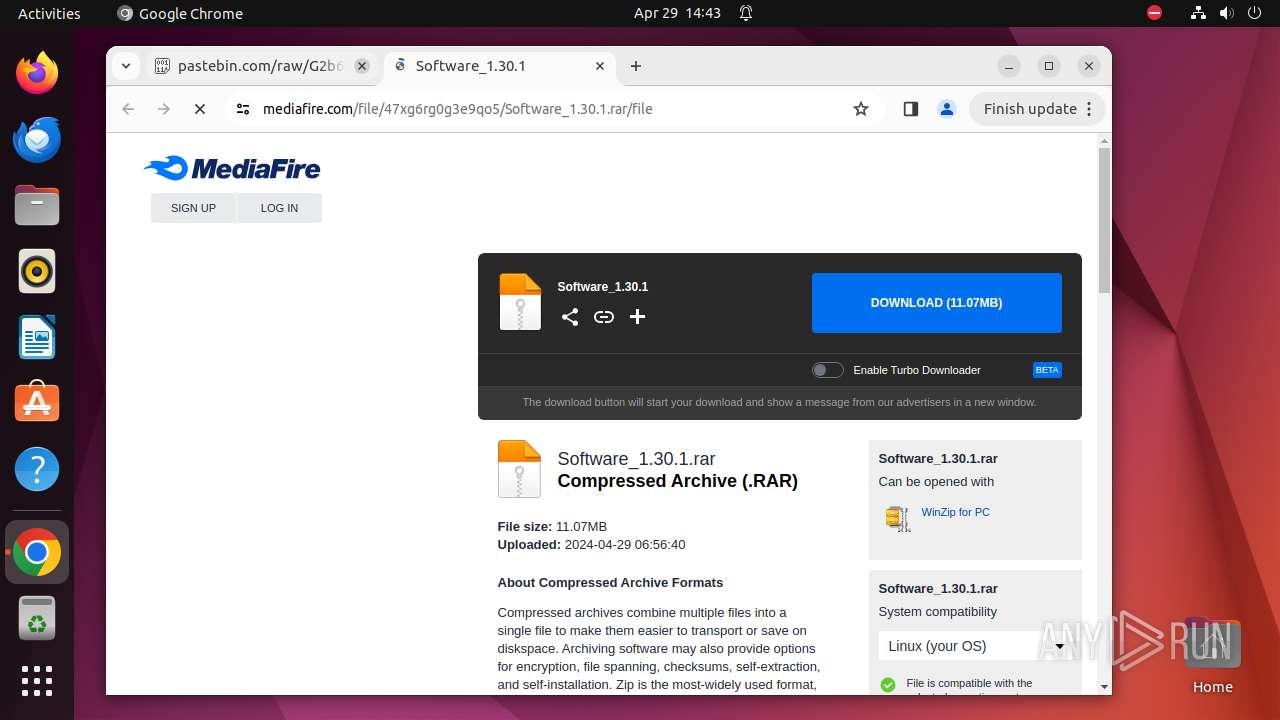
Task: Click the DOWNLOAD (11.07MB) button
Action: pyautogui.click(x=936, y=303)
